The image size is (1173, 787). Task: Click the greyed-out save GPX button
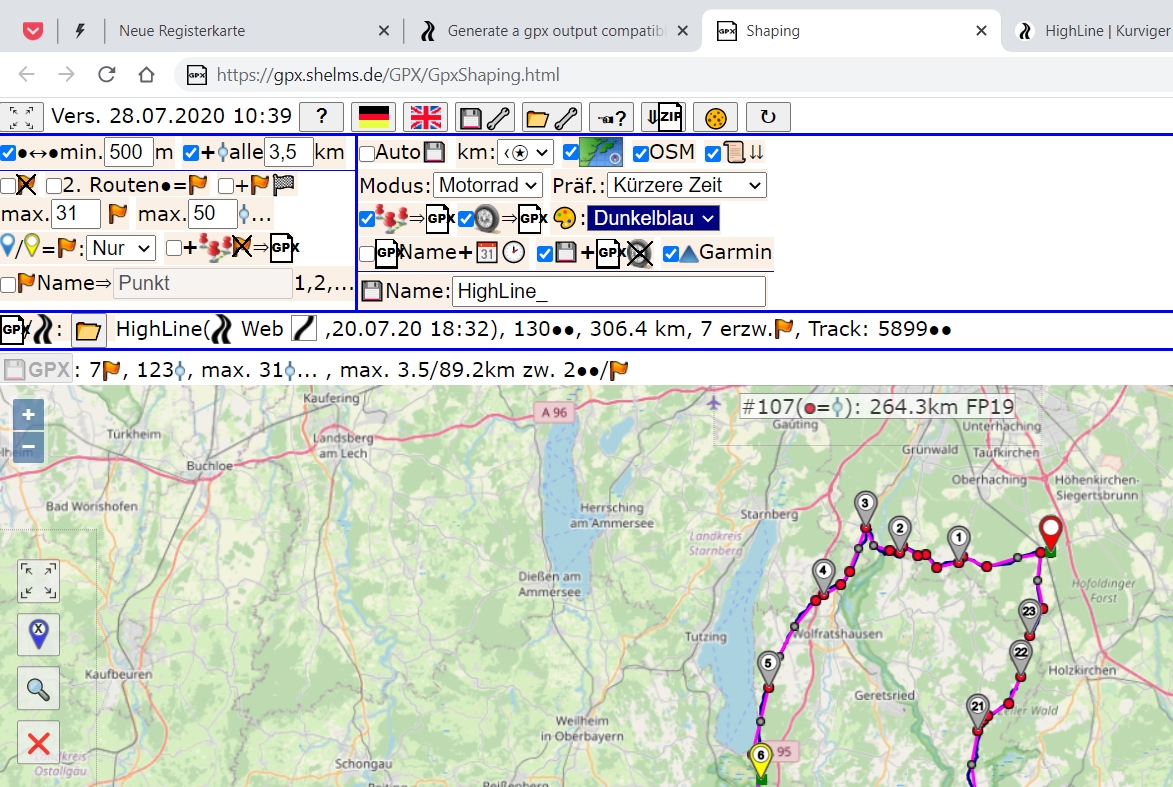[37, 370]
